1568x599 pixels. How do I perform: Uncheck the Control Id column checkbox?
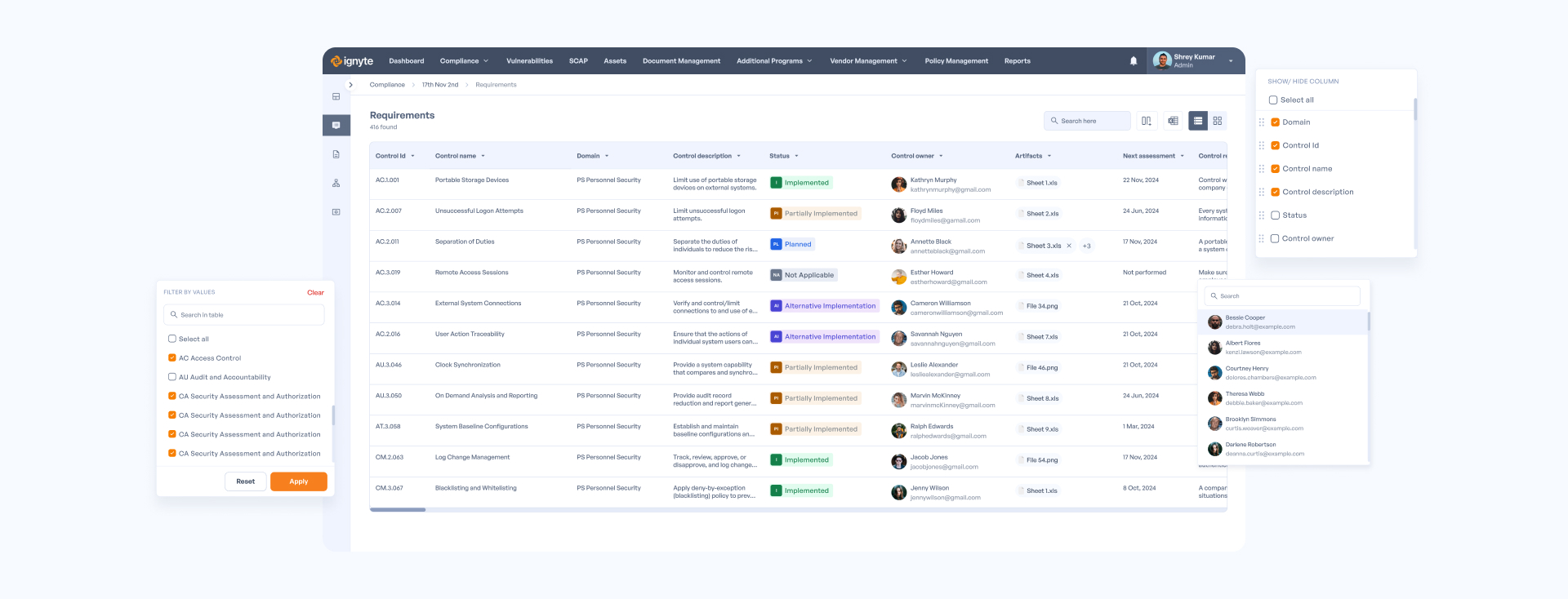tap(1275, 145)
